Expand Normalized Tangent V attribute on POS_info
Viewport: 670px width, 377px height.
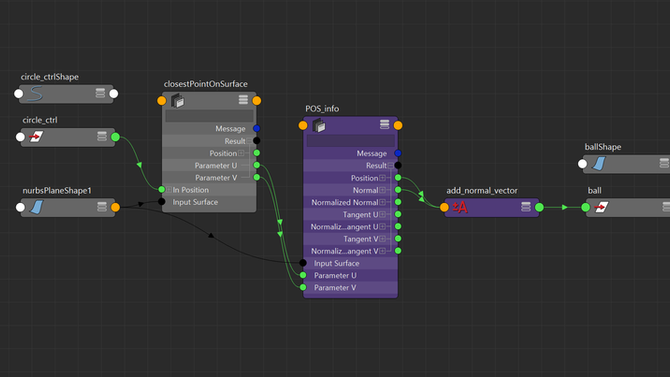pyautogui.click(x=382, y=251)
